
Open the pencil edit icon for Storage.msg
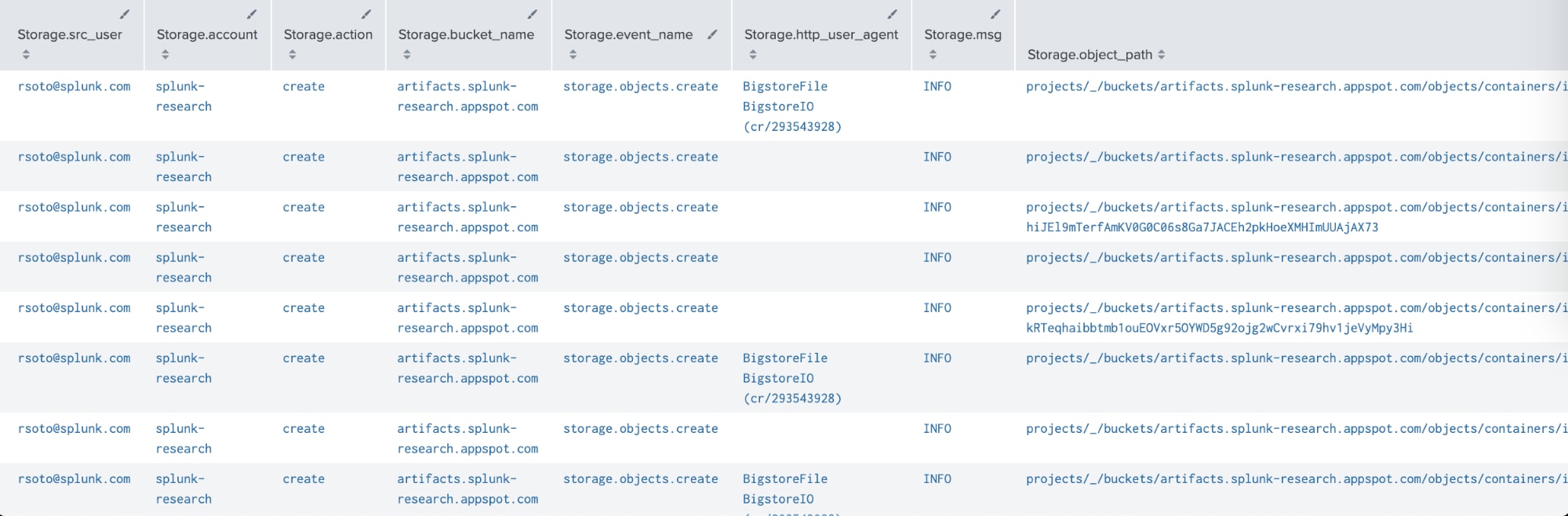pos(995,14)
